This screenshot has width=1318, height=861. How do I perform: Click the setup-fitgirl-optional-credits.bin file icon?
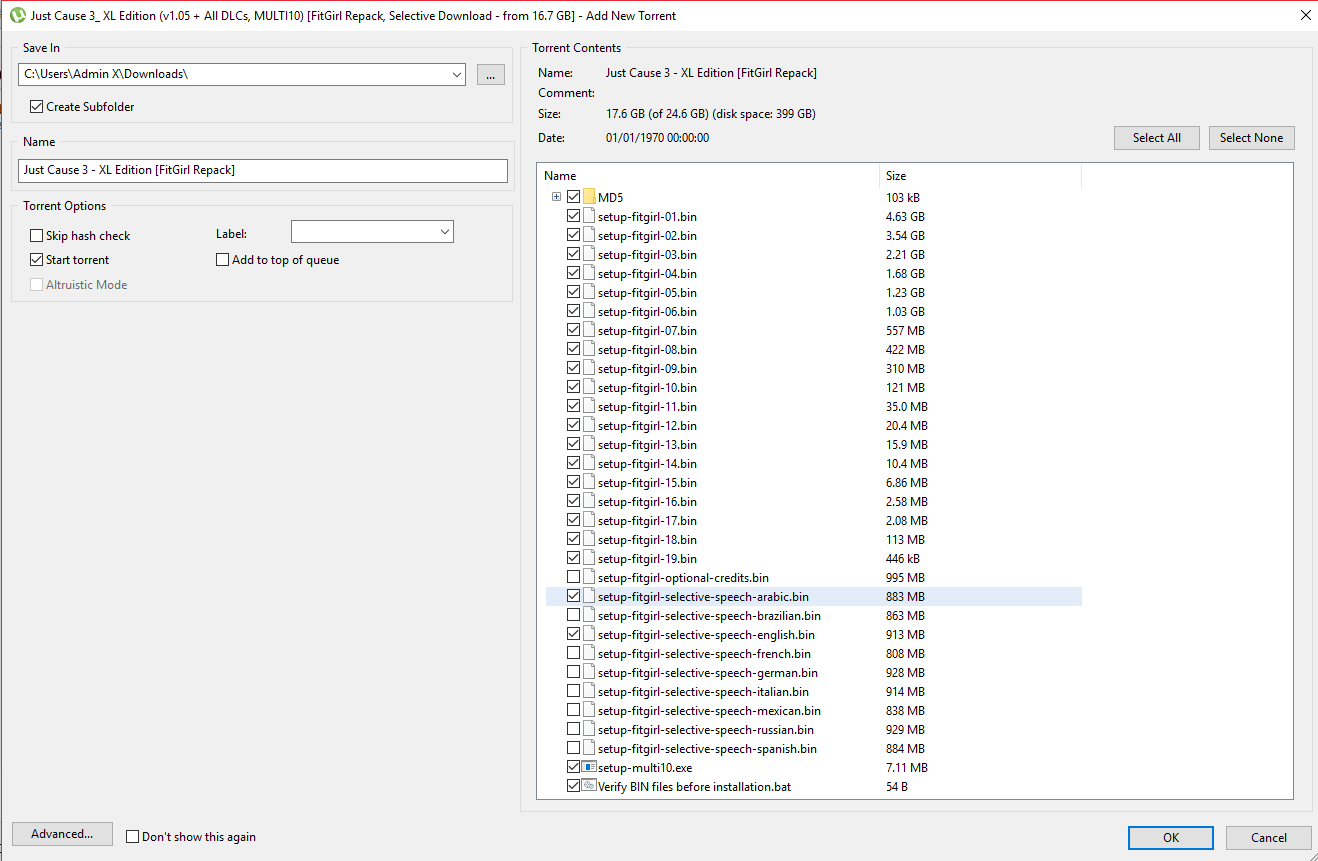coord(589,577)
